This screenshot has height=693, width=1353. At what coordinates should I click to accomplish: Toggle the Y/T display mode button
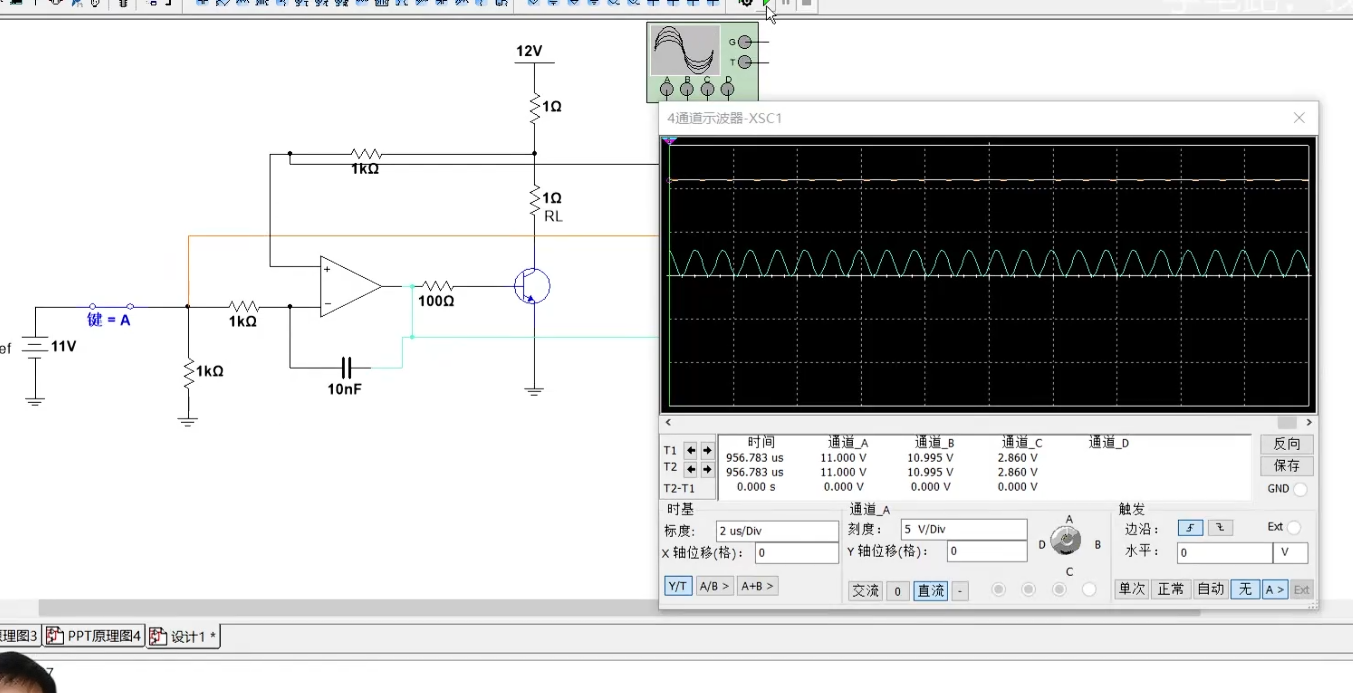678,586
